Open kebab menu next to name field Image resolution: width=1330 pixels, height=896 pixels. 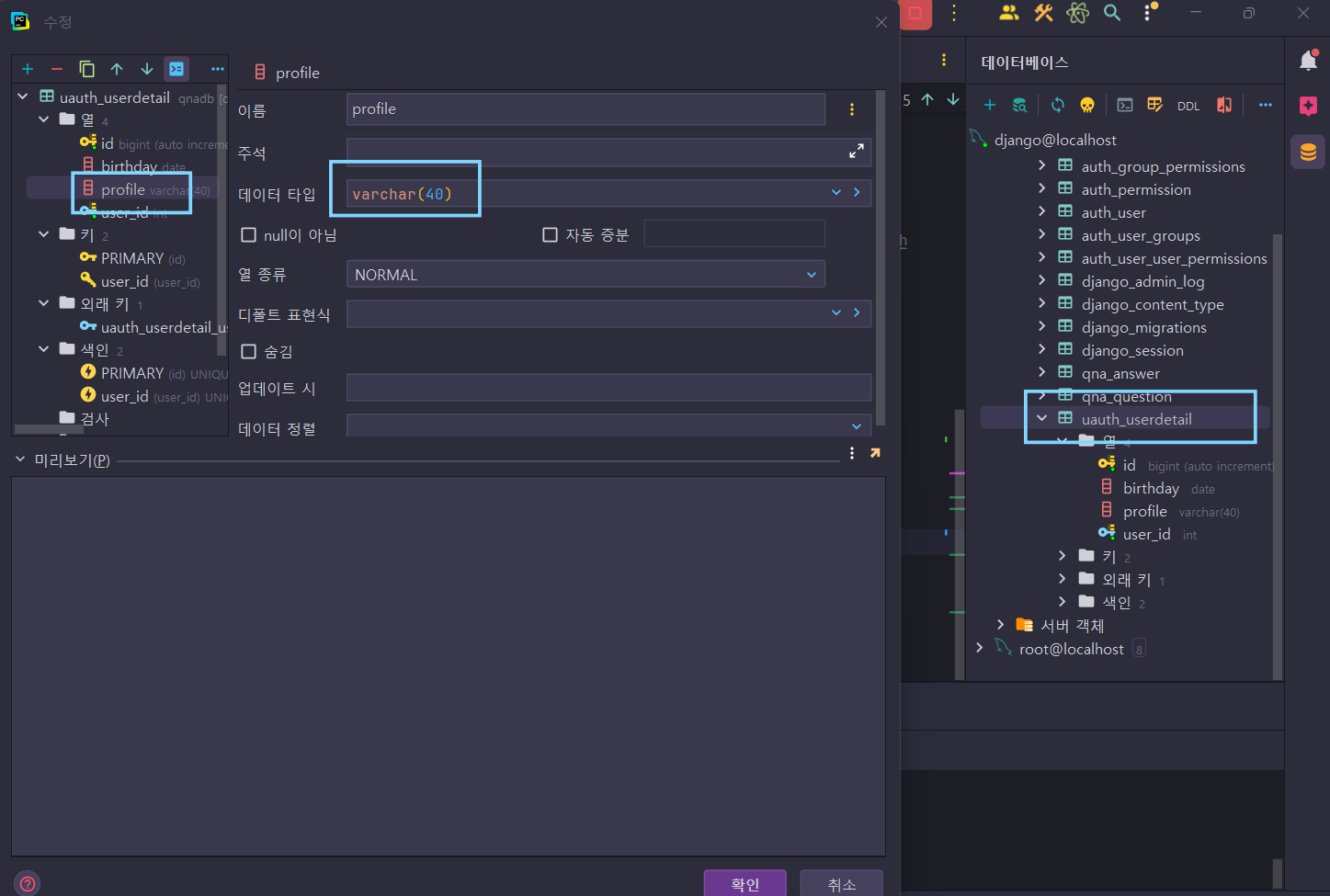852,109
